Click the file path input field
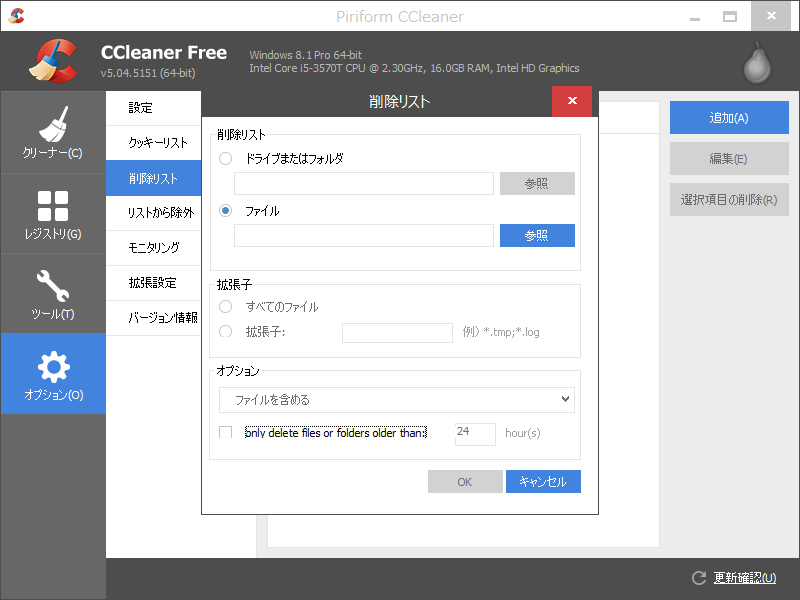 pos(364,236)
